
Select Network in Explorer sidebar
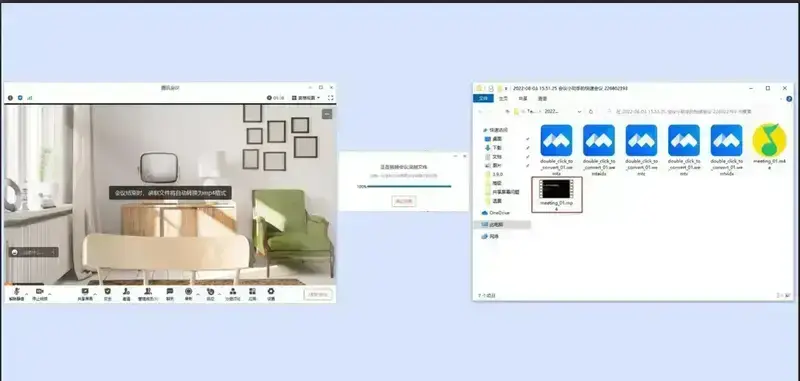click(x=490, y=237)
